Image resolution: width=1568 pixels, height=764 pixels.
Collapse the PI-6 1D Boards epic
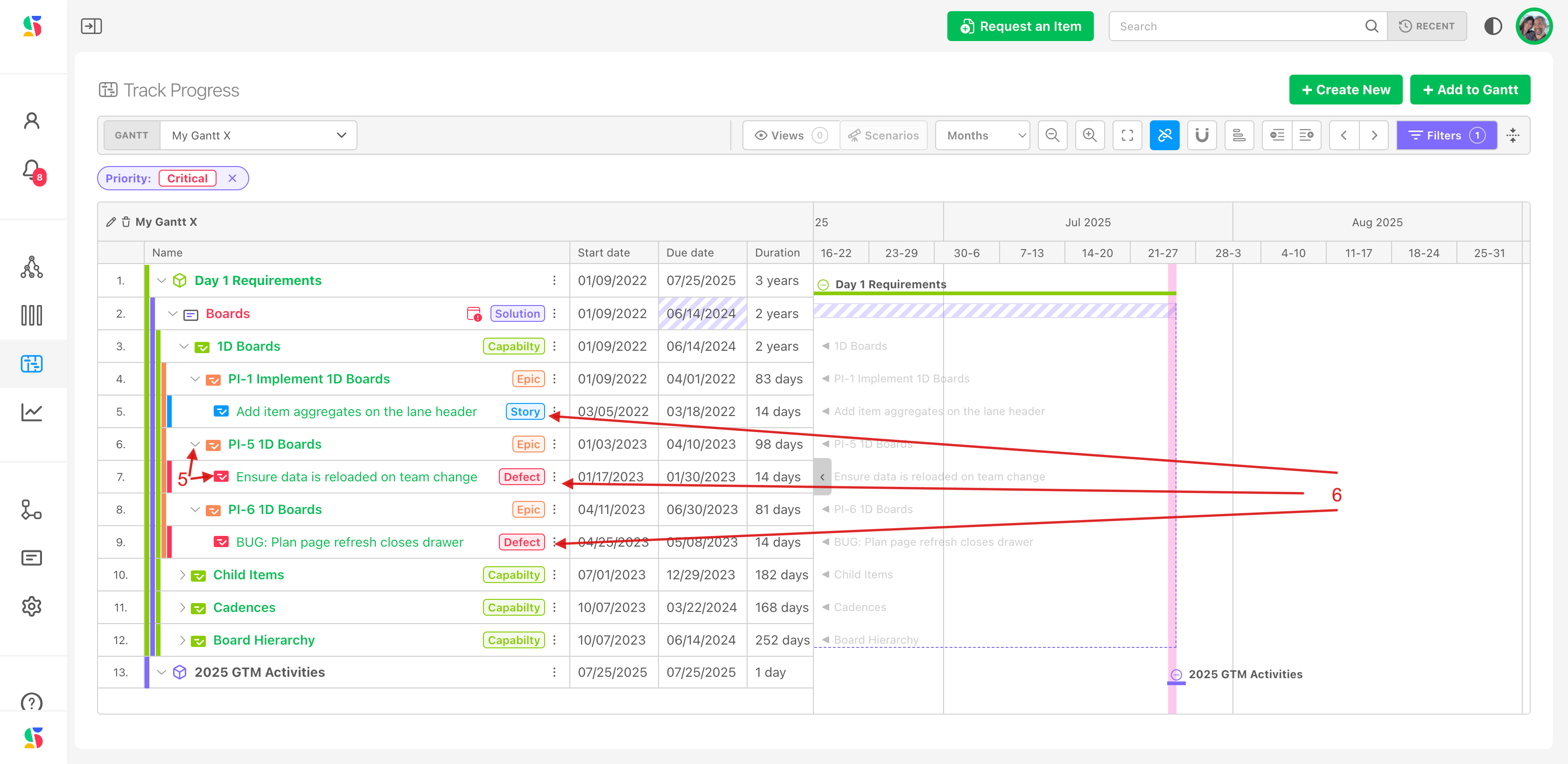pos(195,510)
